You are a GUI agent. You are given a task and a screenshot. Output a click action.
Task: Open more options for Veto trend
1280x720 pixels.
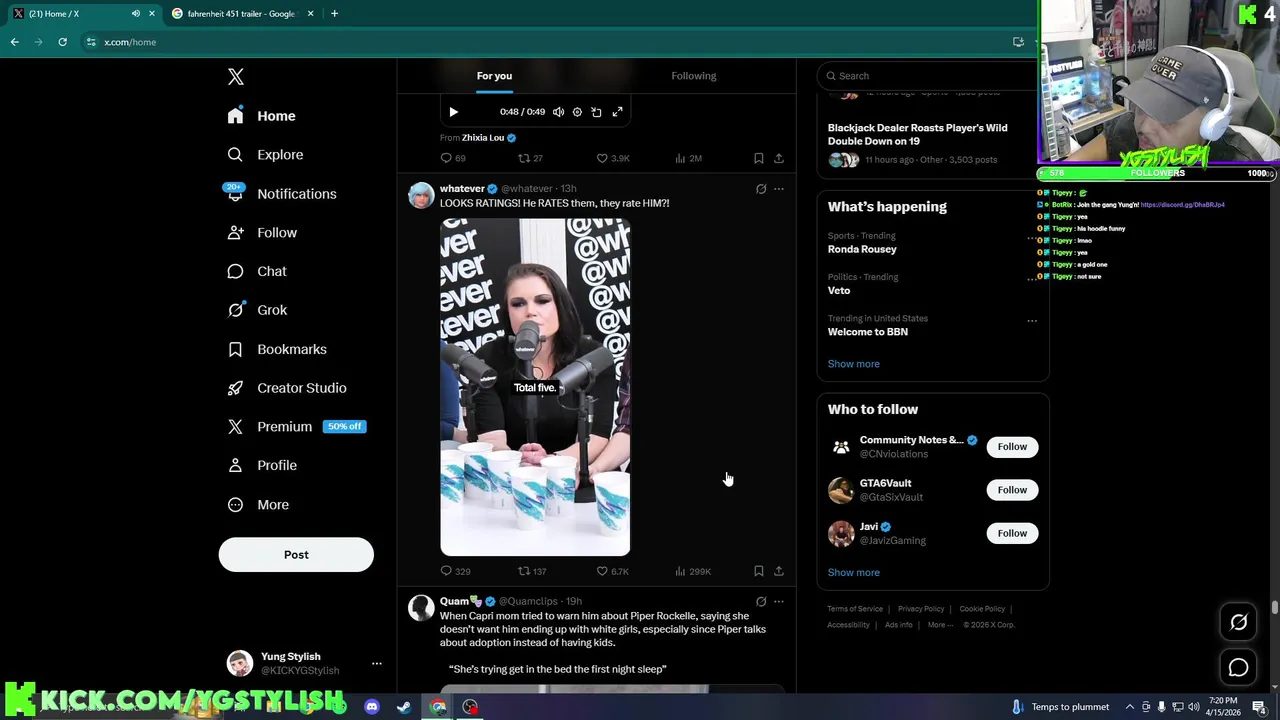pyautogui.click(x=1031, y=278)
